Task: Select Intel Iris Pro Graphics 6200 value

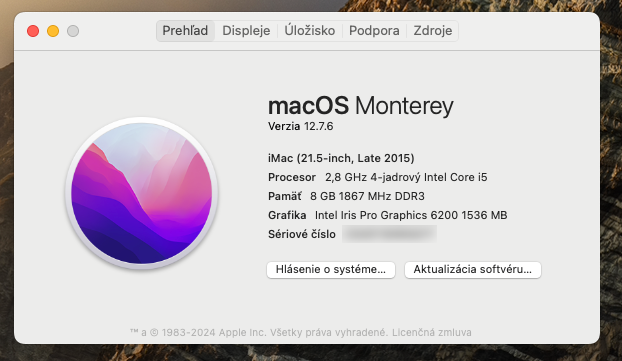Action: 411,215
